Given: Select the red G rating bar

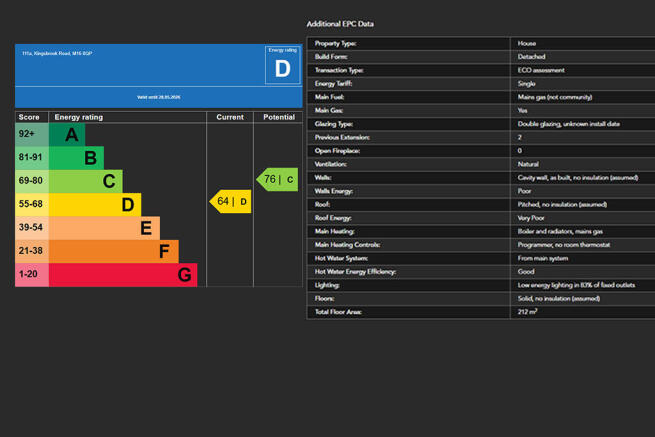Looking at the screenshot, I should [122, 275].
